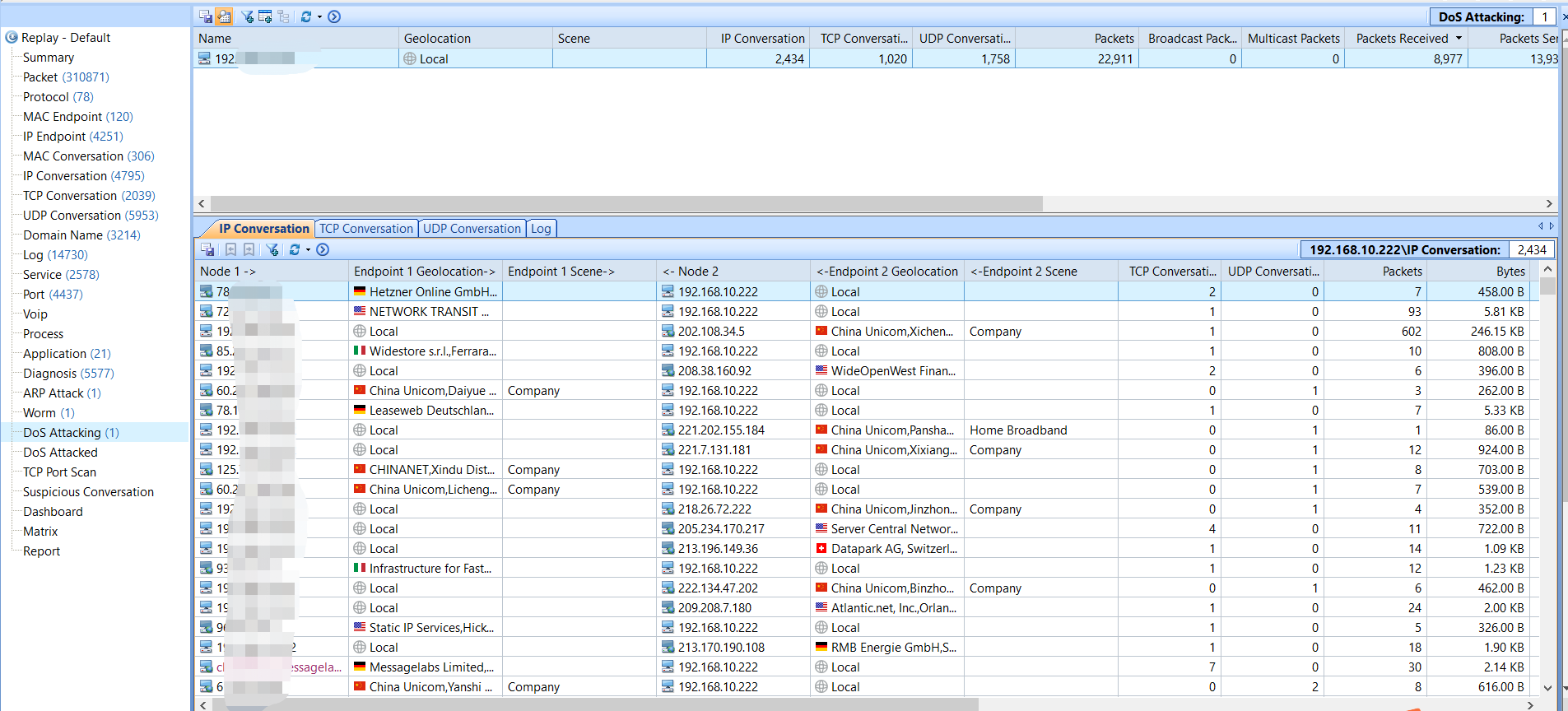This screenshot has width=1568, height=711.
Task: Click flag icon for RMB Energie GmbH
Action: pos(821,647)
